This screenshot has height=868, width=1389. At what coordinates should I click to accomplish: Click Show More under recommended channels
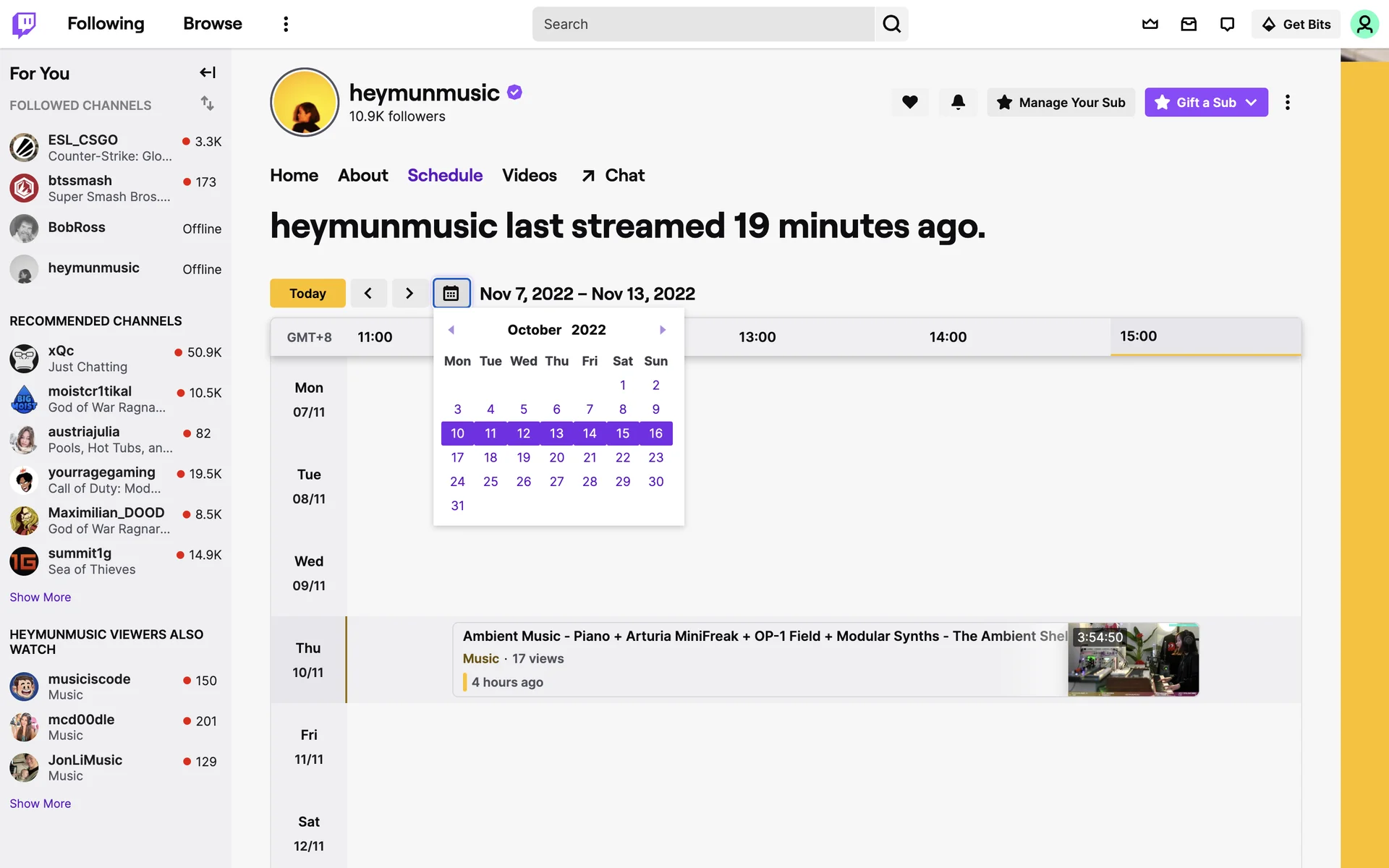(x=40, y=597)
